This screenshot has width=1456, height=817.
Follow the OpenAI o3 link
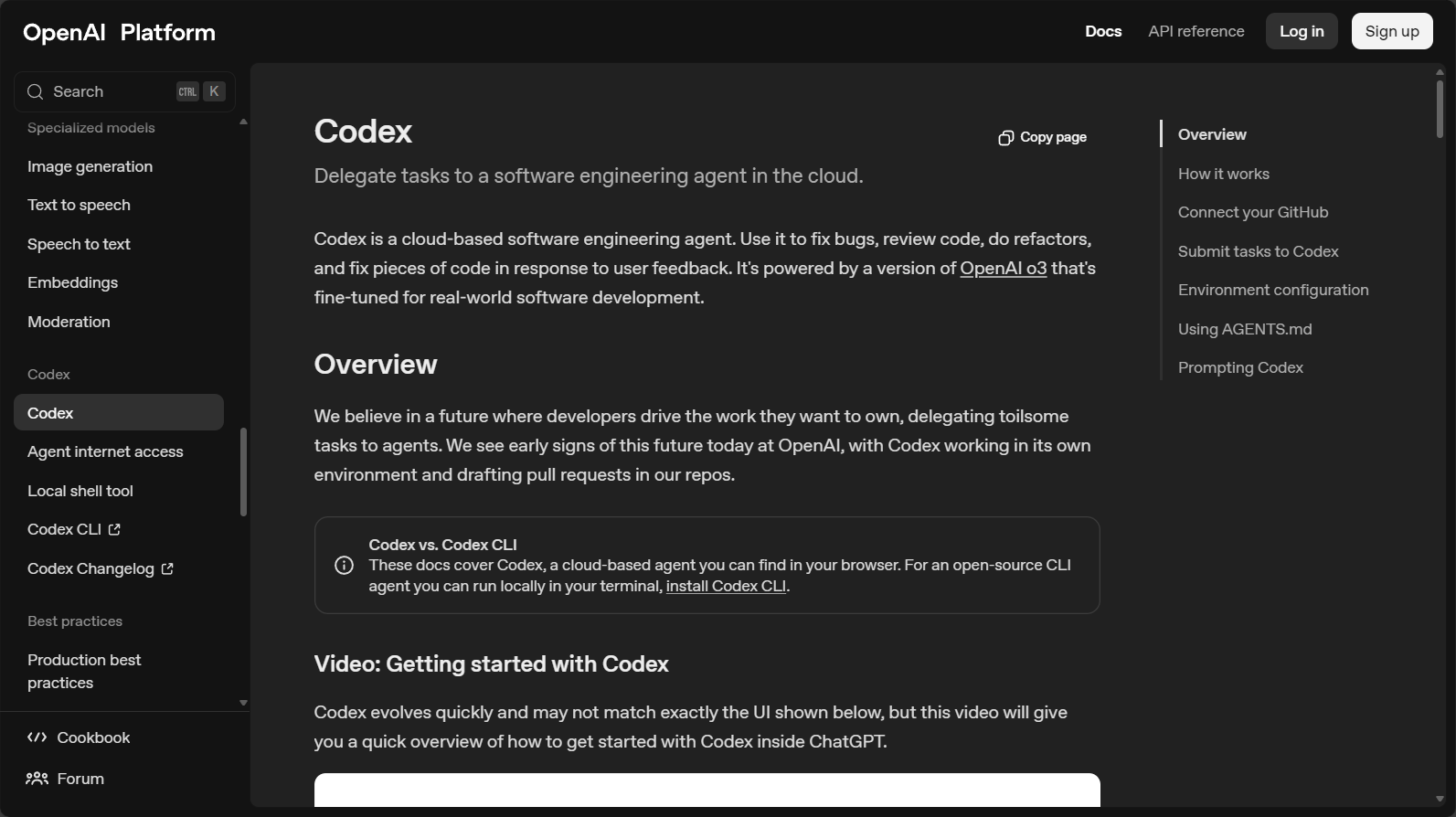point(1003,268)
